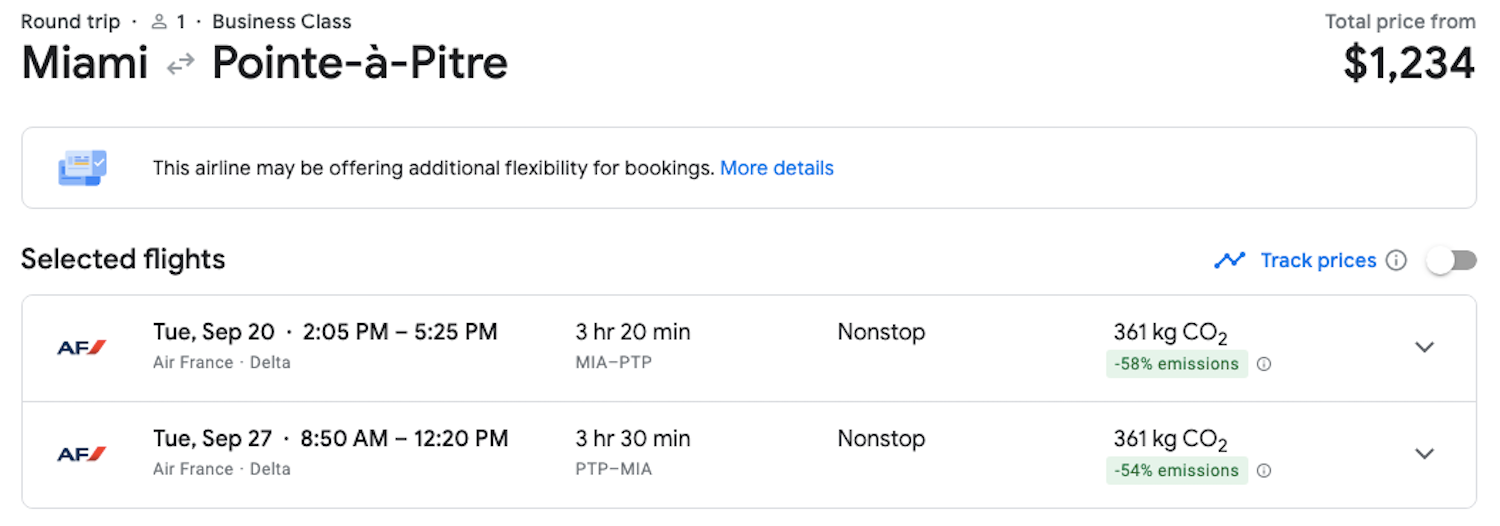This screenshot has height=526, width=1500.
Task: Click the Air France logo on outbound flight
Action: [82, 348]
